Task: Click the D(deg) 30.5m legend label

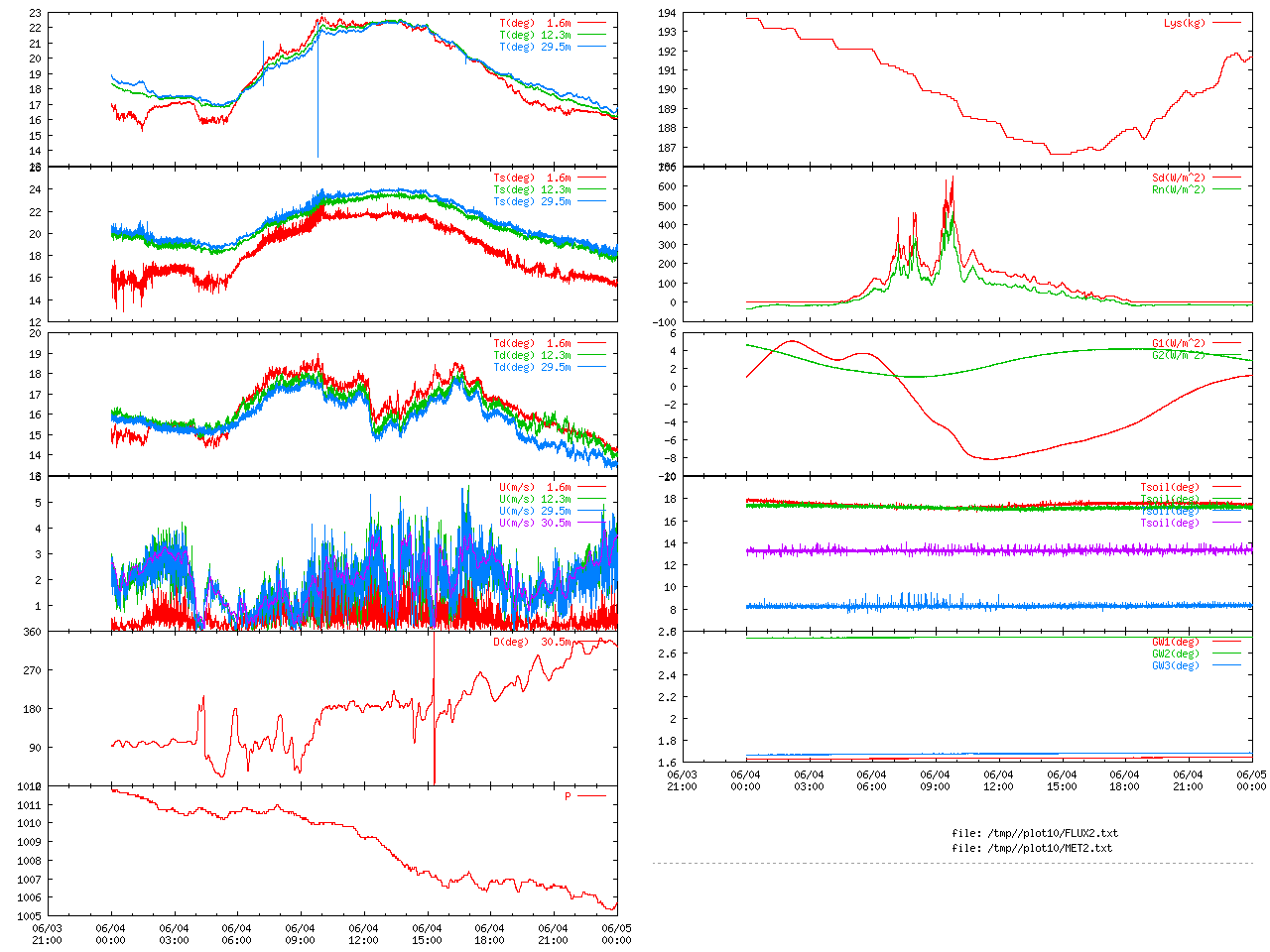Action: point(532,642)
